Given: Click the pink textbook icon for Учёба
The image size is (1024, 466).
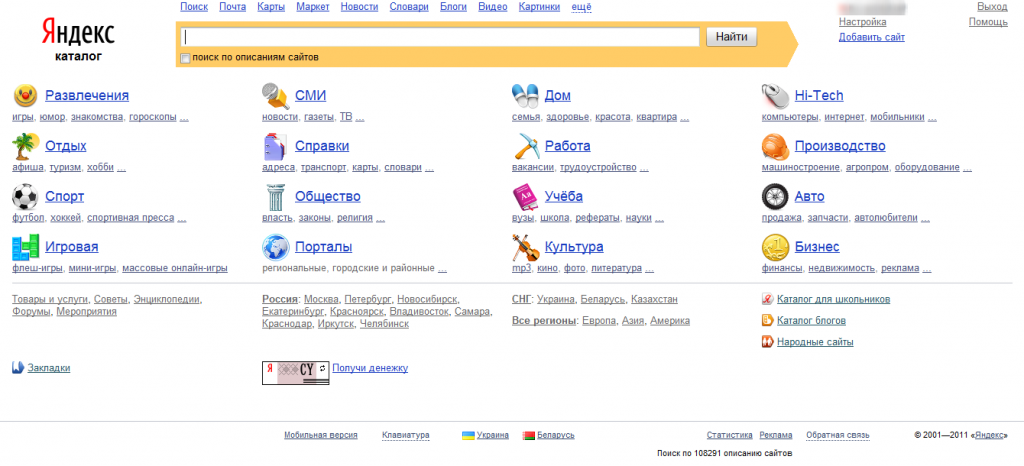Looking at the screenshot, I should pyautogui.click(x=525, y=196).
